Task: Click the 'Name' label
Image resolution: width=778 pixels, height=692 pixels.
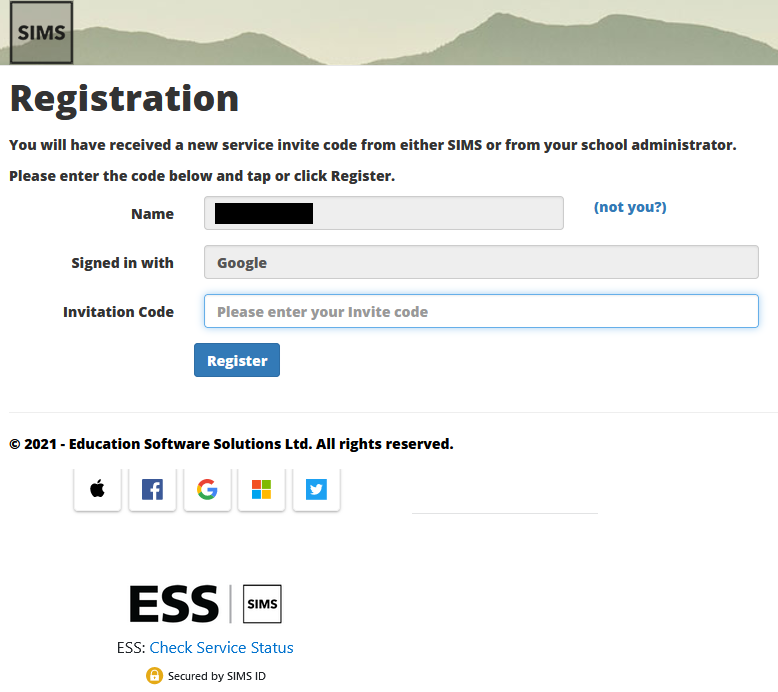Action: 152,214
